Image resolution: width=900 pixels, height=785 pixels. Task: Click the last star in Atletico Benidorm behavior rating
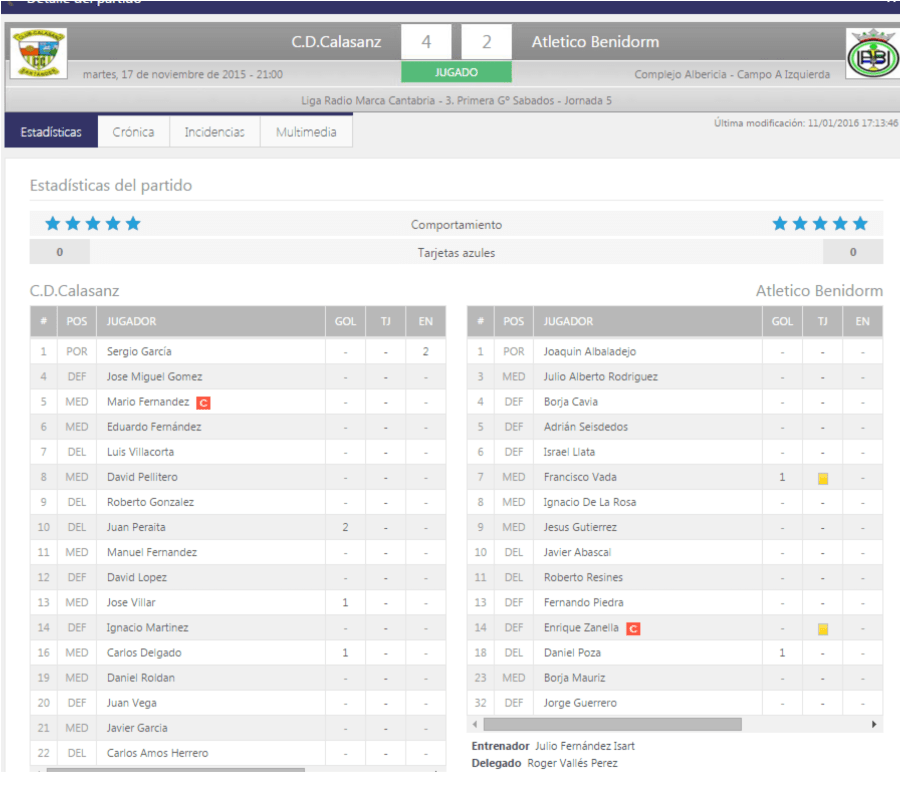pyautogui.click(x=860, y=224)
